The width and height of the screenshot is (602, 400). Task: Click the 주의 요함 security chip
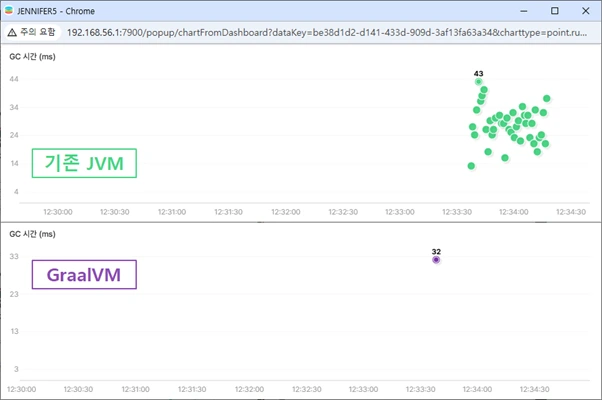click(32, 32)
